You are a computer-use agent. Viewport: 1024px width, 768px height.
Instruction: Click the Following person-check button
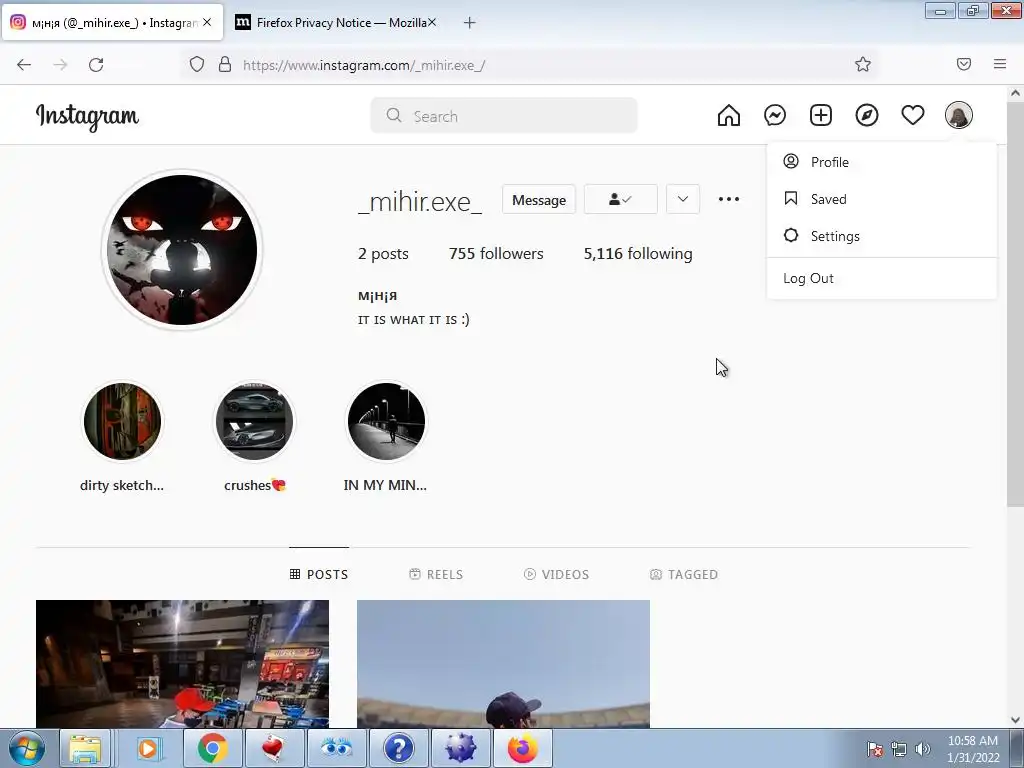(620, 199)
